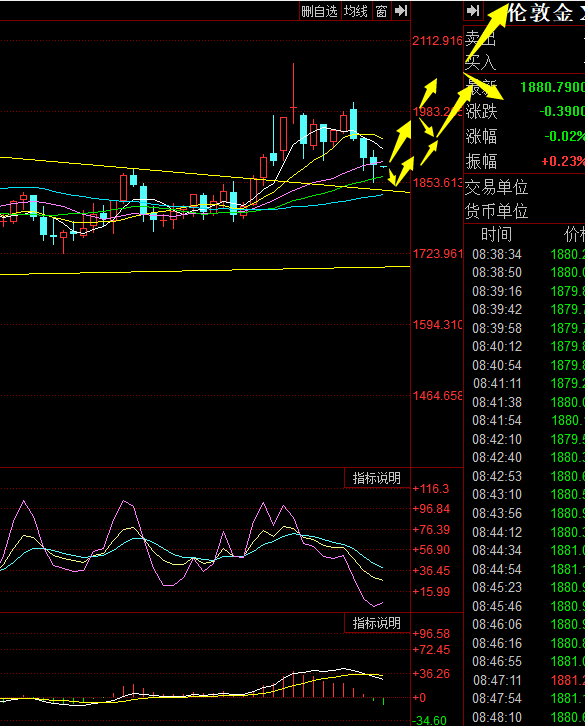585x726 pixels.
Task: Select the 最新 price 1880.7900 field
Action: [552, 87]
